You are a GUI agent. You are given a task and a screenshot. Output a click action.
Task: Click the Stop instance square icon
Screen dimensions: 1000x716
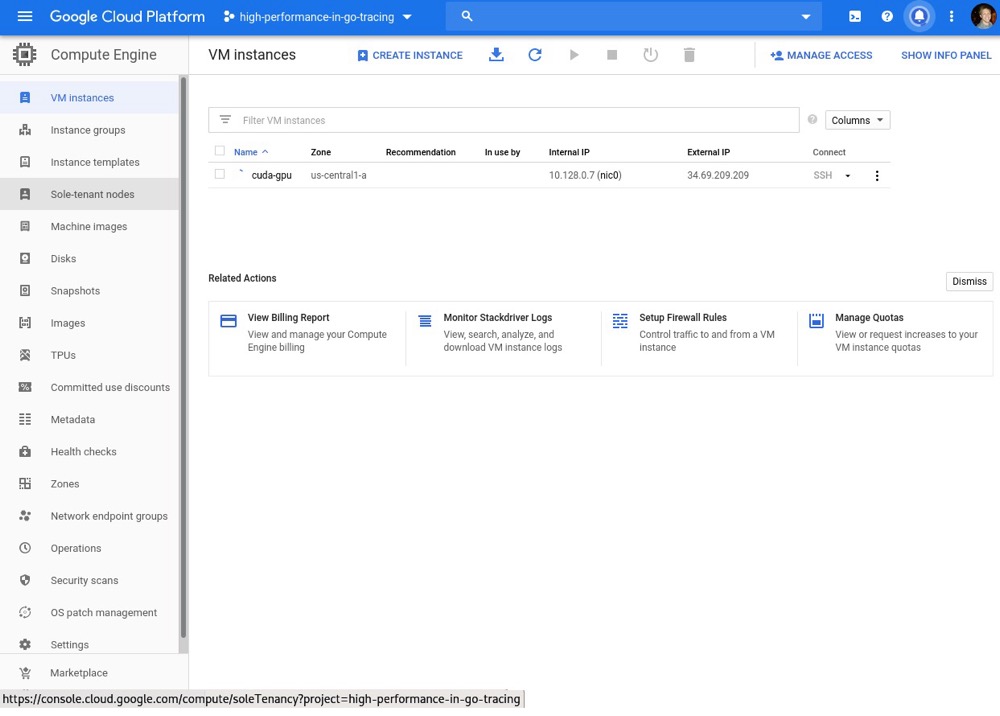(612, 55)
